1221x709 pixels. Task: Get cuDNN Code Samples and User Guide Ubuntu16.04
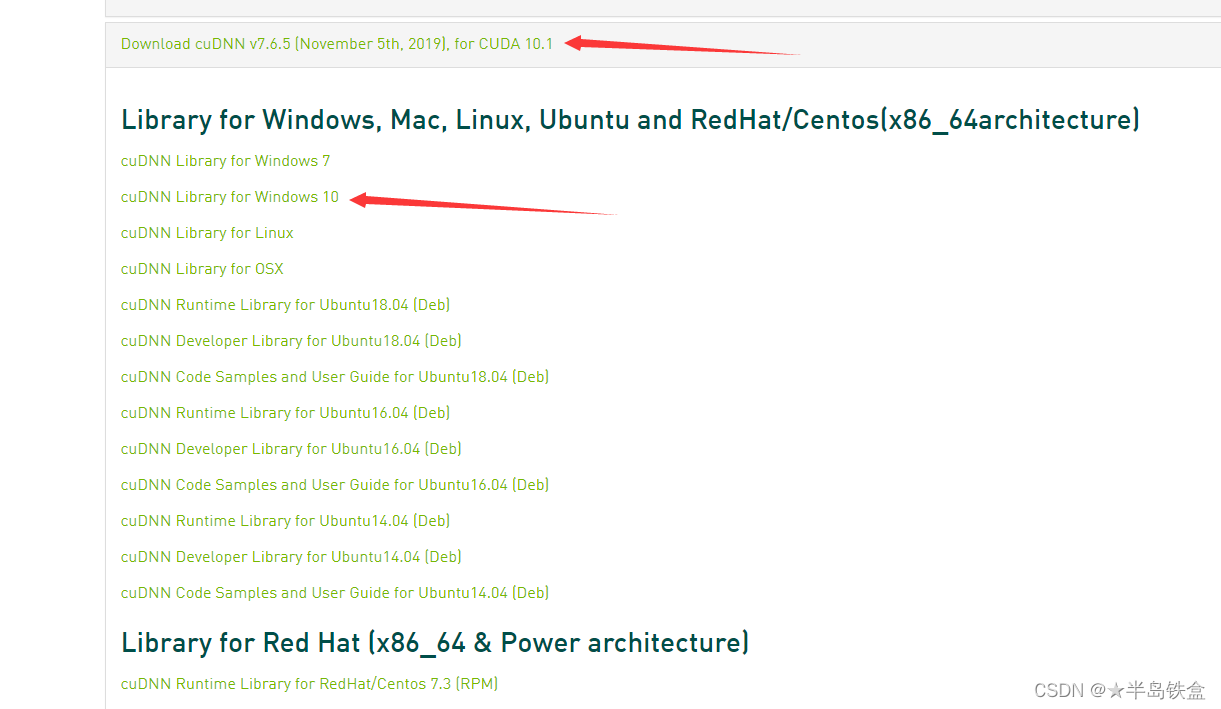tap(335, 485)
